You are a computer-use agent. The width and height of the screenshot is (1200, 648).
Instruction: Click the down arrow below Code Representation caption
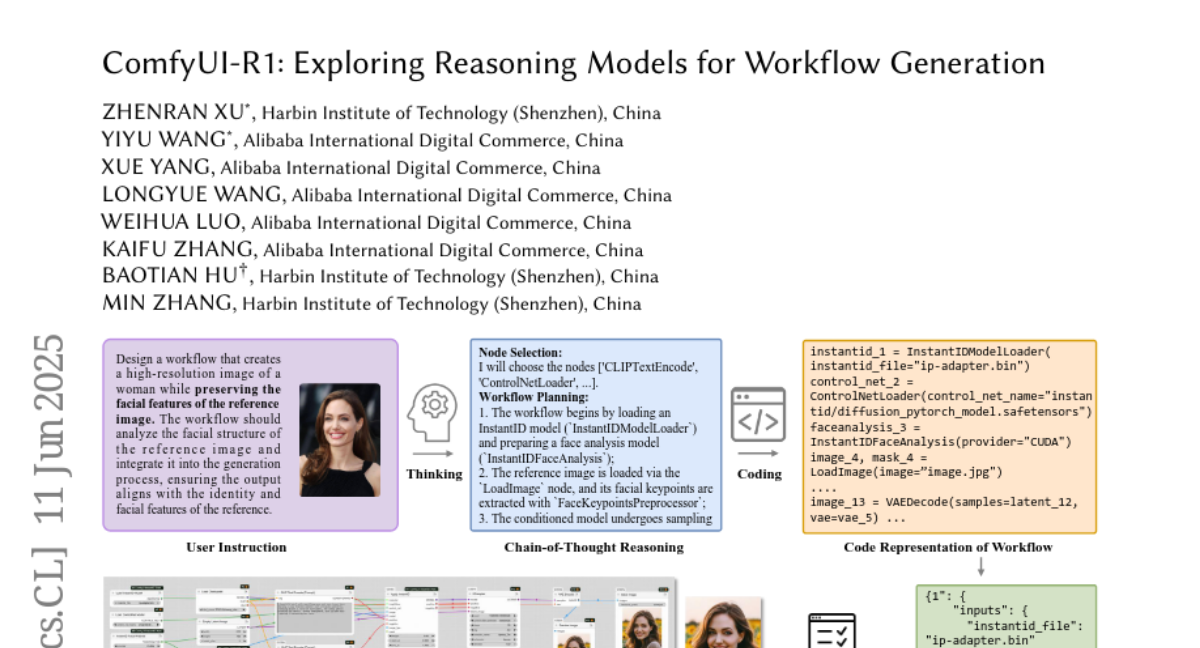pos(980,567)
